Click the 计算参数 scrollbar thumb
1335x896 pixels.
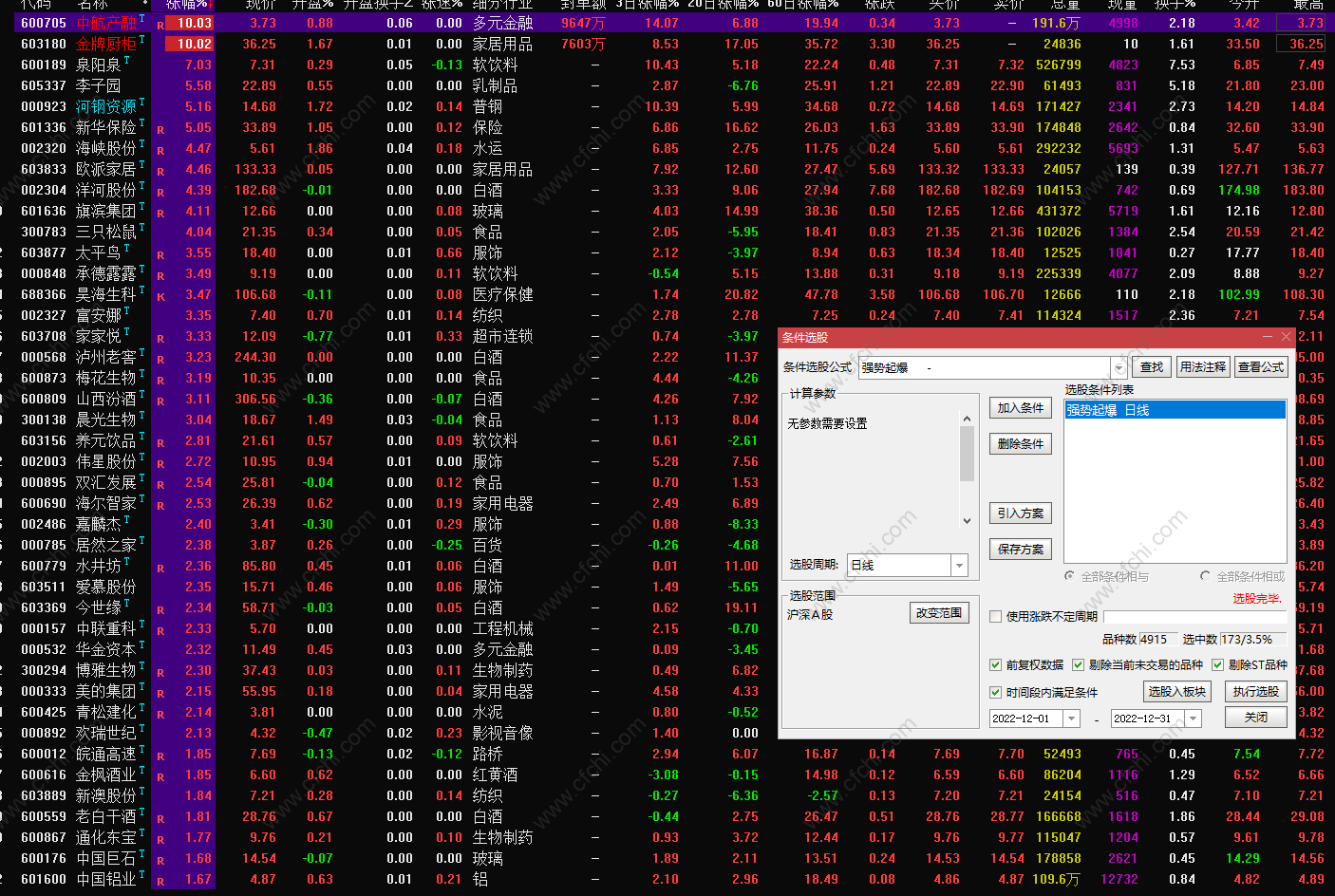(x=967, y=454)
